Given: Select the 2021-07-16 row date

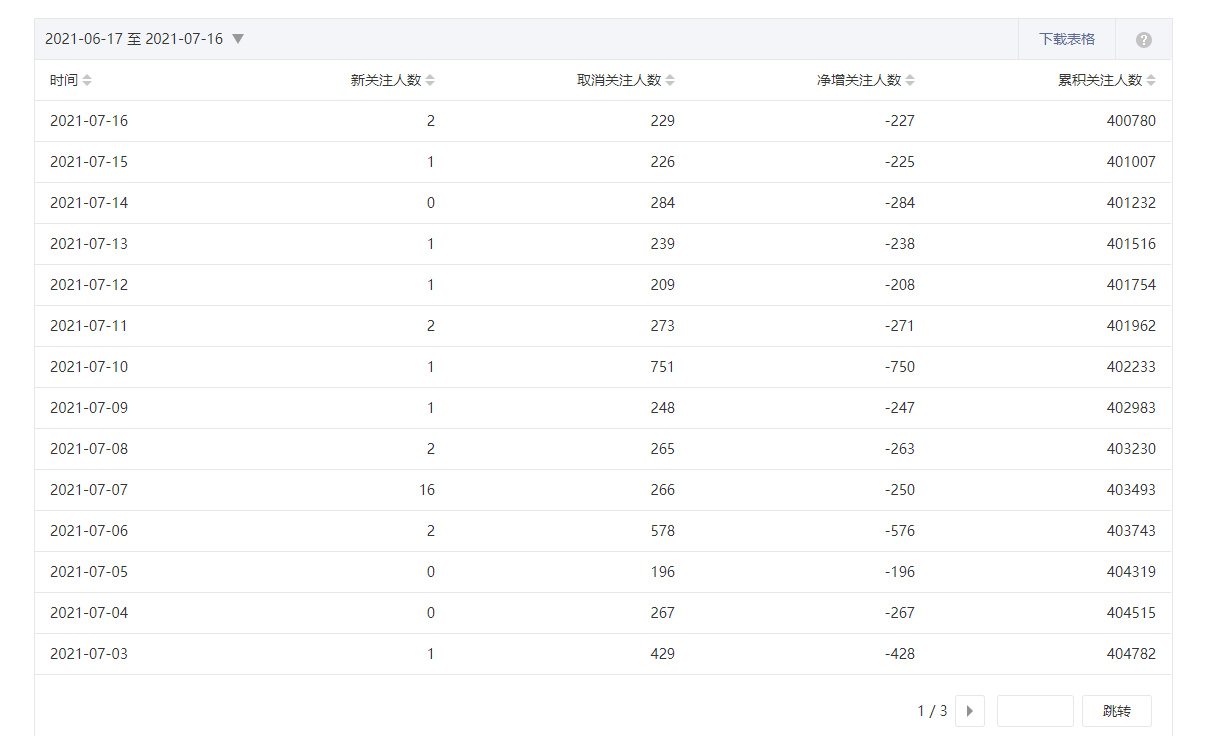Looking at the screenshot, I should pyautogui.click(x=89, y=121).
